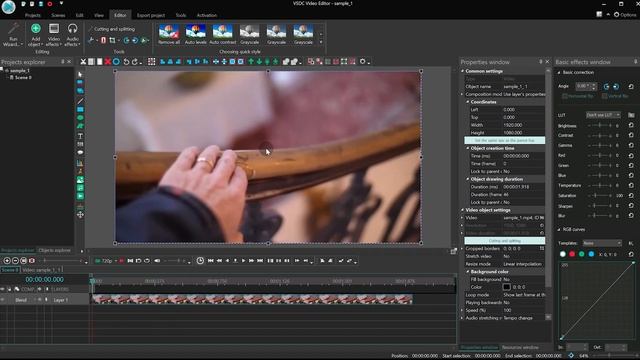Click rotate 90 degrees counterclockwise in Basic effects

pos(606,87)
